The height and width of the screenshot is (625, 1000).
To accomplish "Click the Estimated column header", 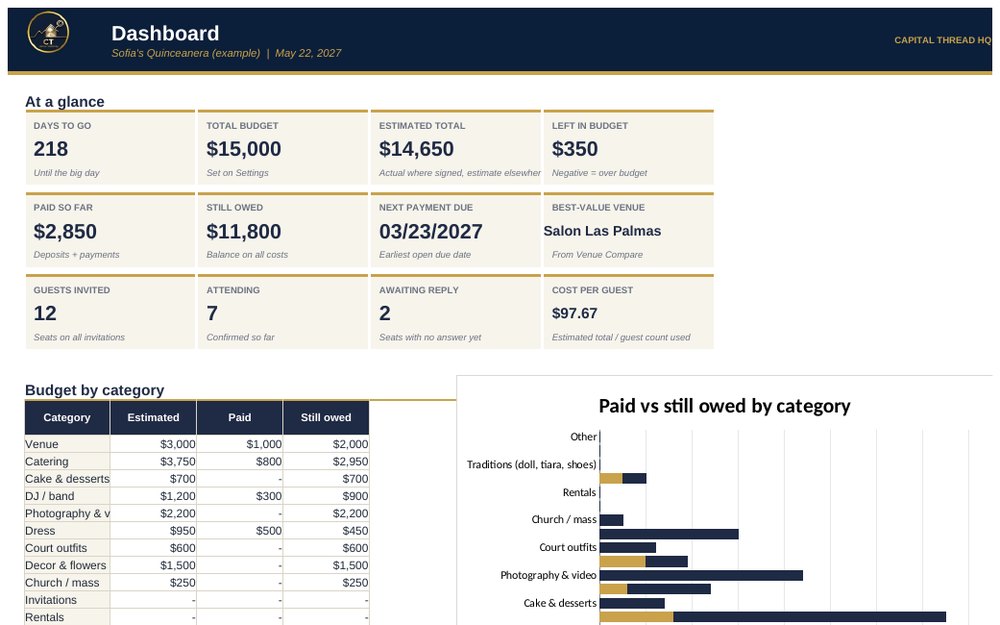I will pyautogui.click(x=153, y=417).
